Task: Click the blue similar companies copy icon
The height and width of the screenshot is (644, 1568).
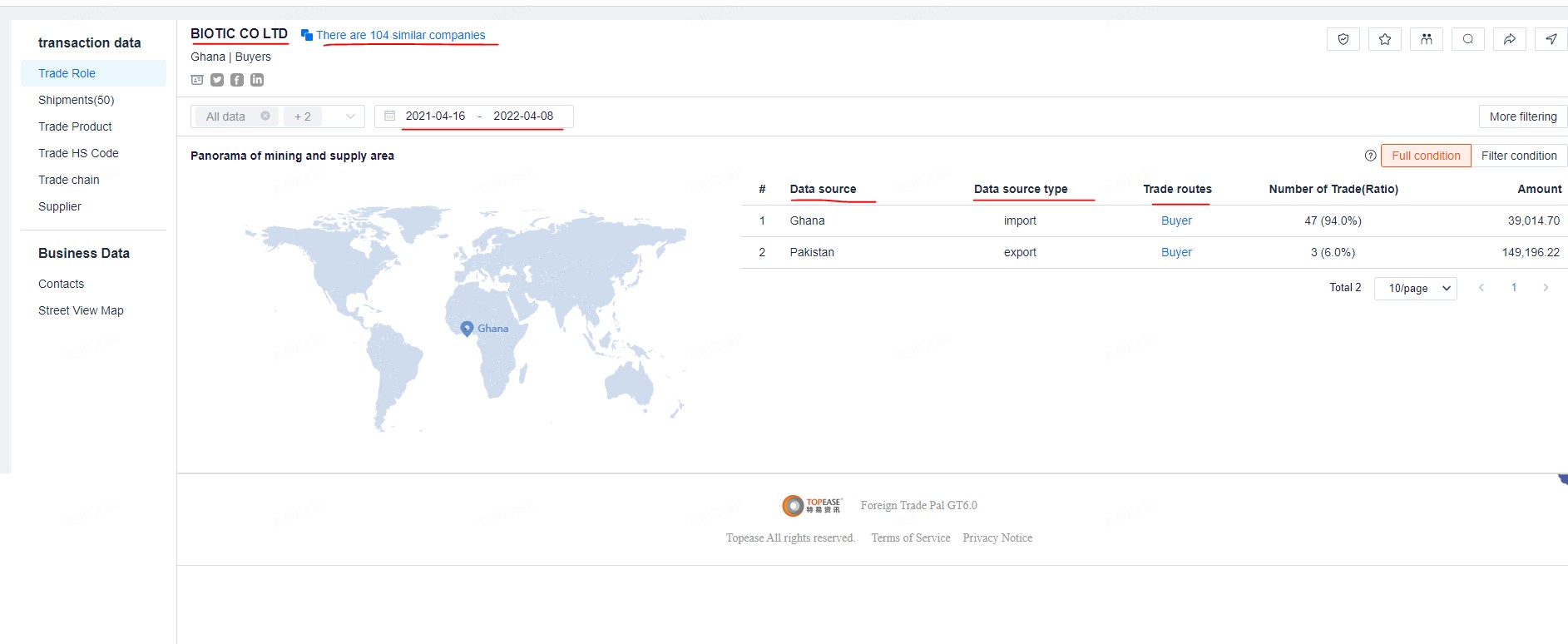Action: pyautogui.click(x=306, y=35)
